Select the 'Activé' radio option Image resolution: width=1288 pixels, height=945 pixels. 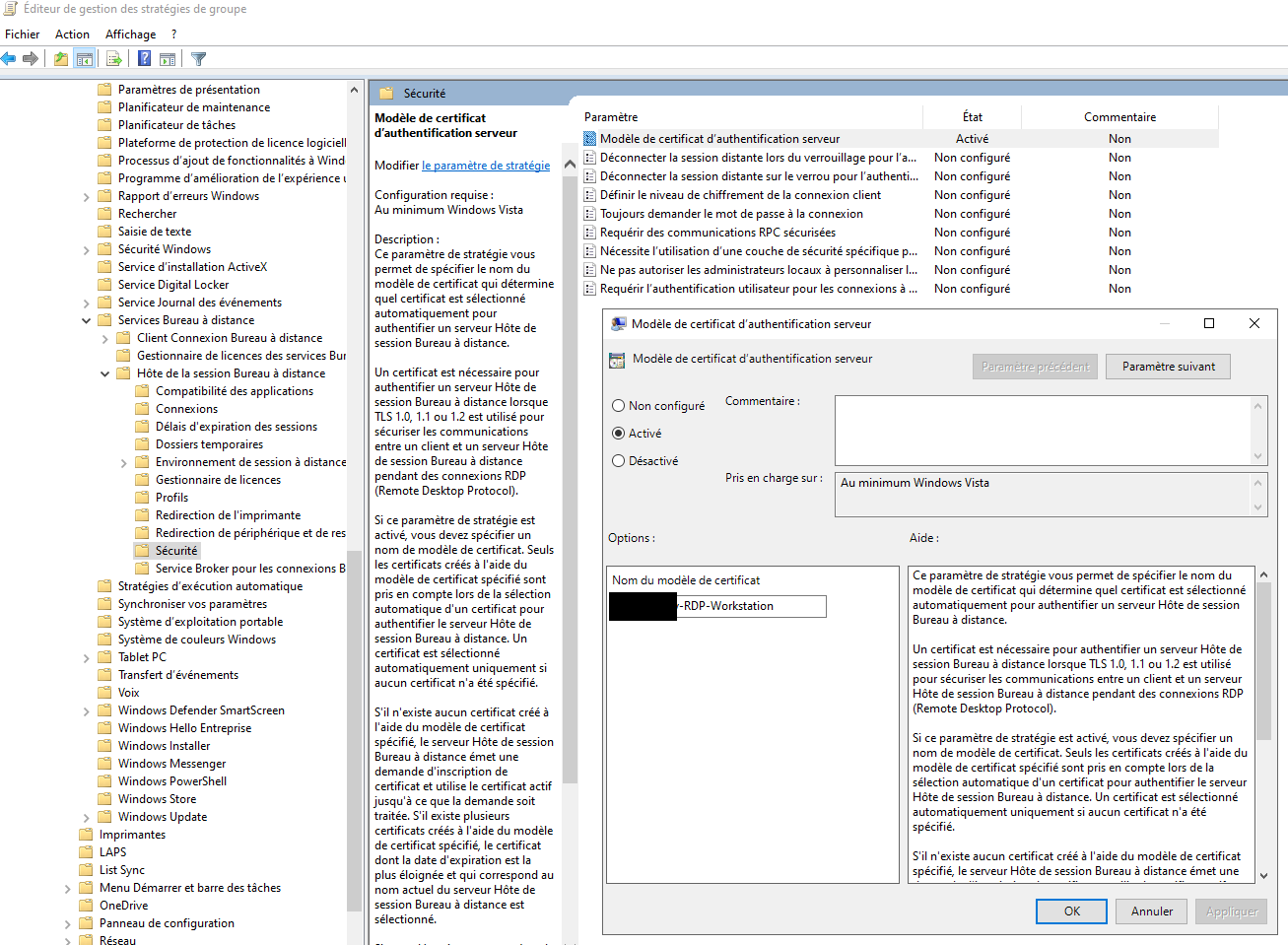[x=619, y=434]
